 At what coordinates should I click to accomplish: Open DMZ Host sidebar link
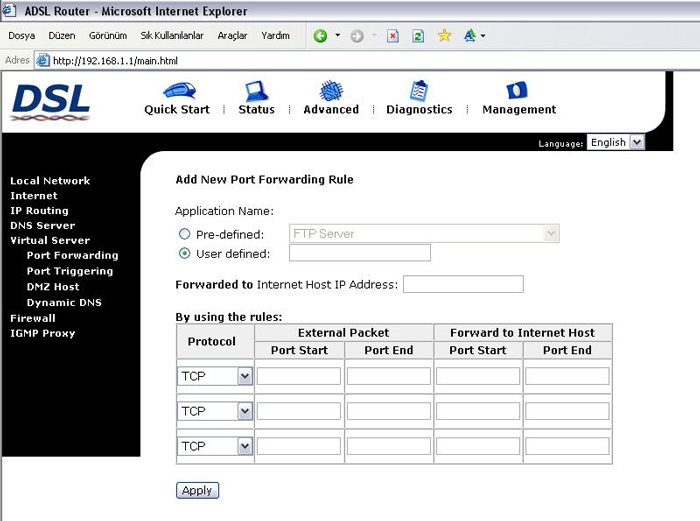pos(53,287)
